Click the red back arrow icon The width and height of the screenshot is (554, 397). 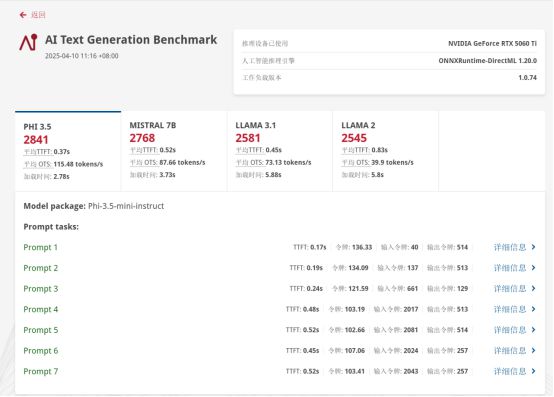[x=23, y=15]
